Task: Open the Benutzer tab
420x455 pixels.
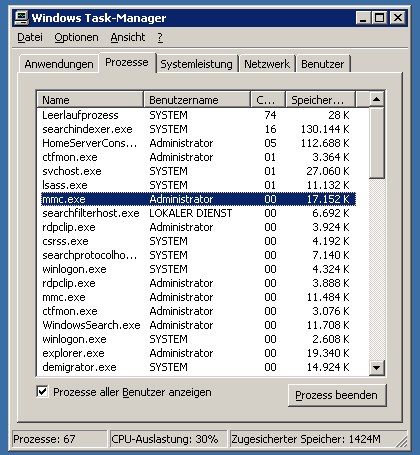Action: click(323, 64)
